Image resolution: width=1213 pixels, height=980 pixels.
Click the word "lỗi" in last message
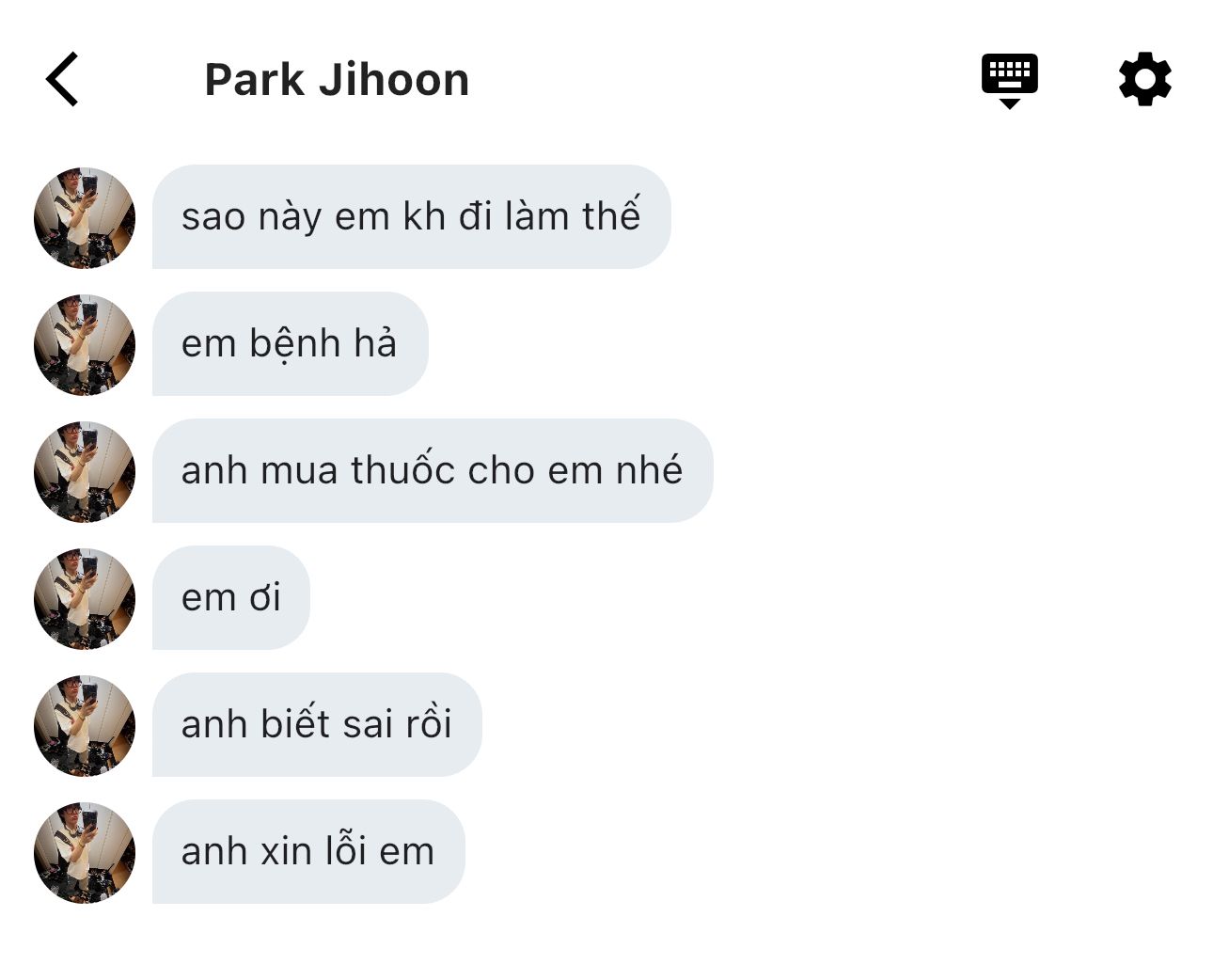[x=345, y=850]
